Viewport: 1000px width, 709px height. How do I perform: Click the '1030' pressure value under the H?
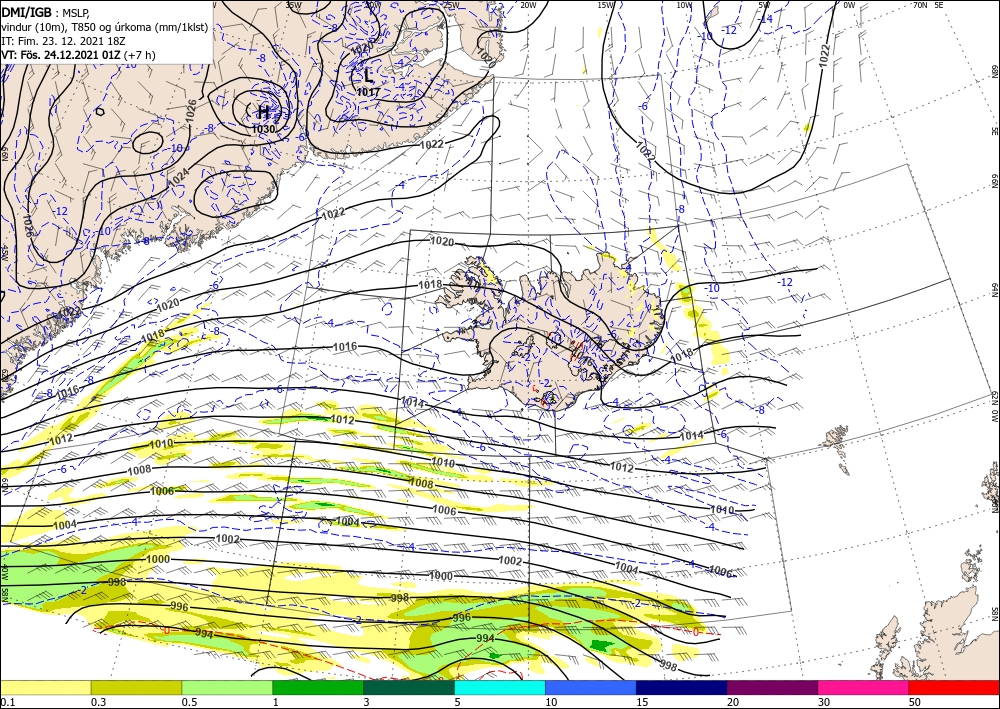pos(263,129)
